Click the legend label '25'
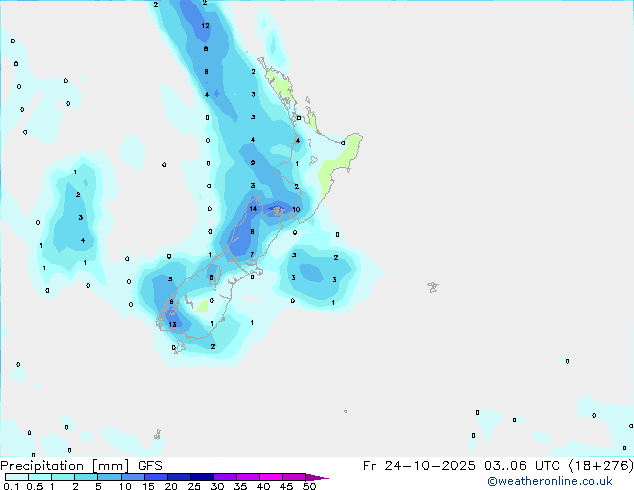This screenshot has height=490, width=634. [194, 486]
